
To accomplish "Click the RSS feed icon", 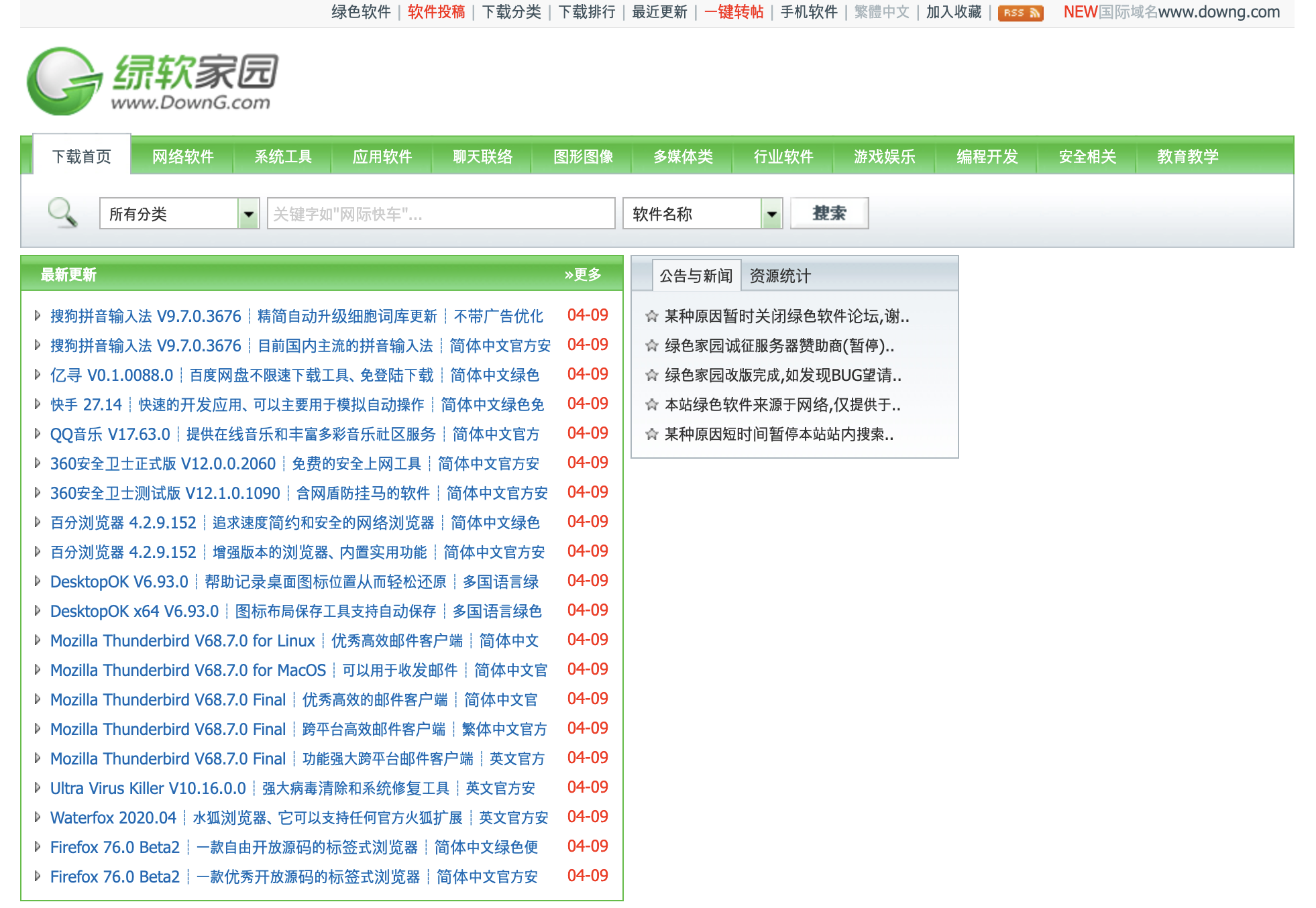I will (1020, 13).
